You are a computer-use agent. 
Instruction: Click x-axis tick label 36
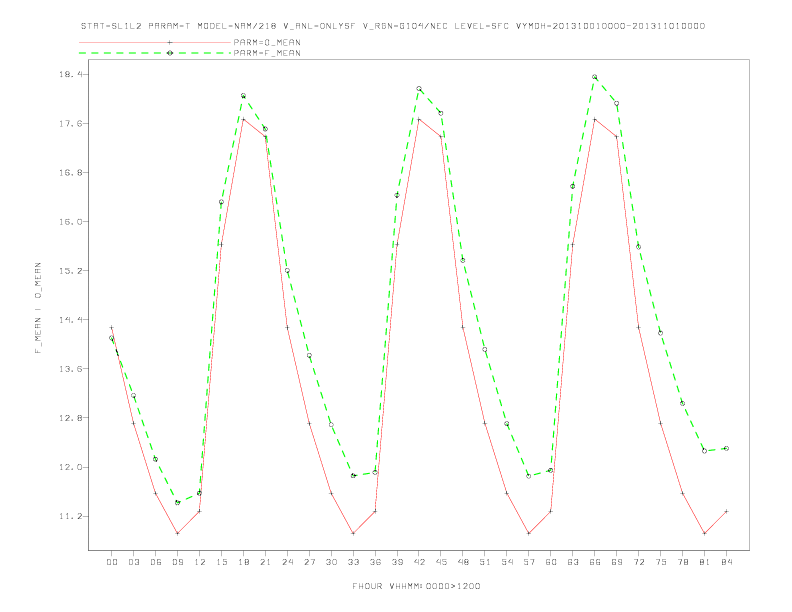375,562
